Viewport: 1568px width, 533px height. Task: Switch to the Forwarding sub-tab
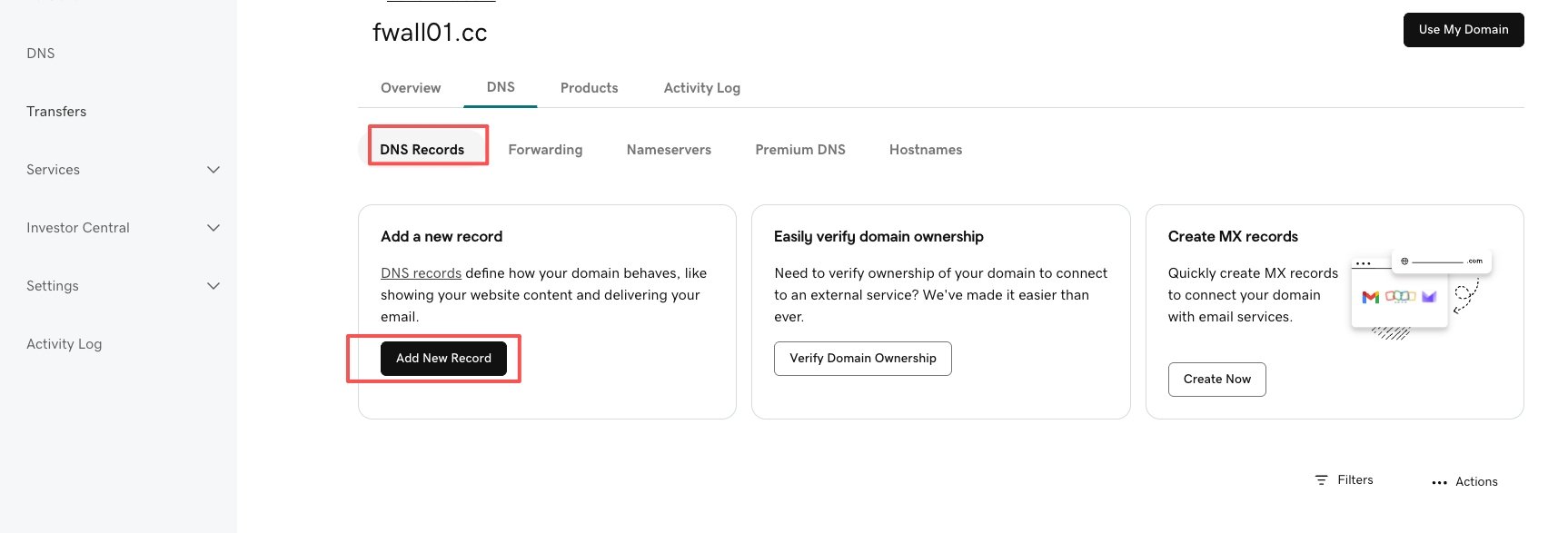click(545, 150)
